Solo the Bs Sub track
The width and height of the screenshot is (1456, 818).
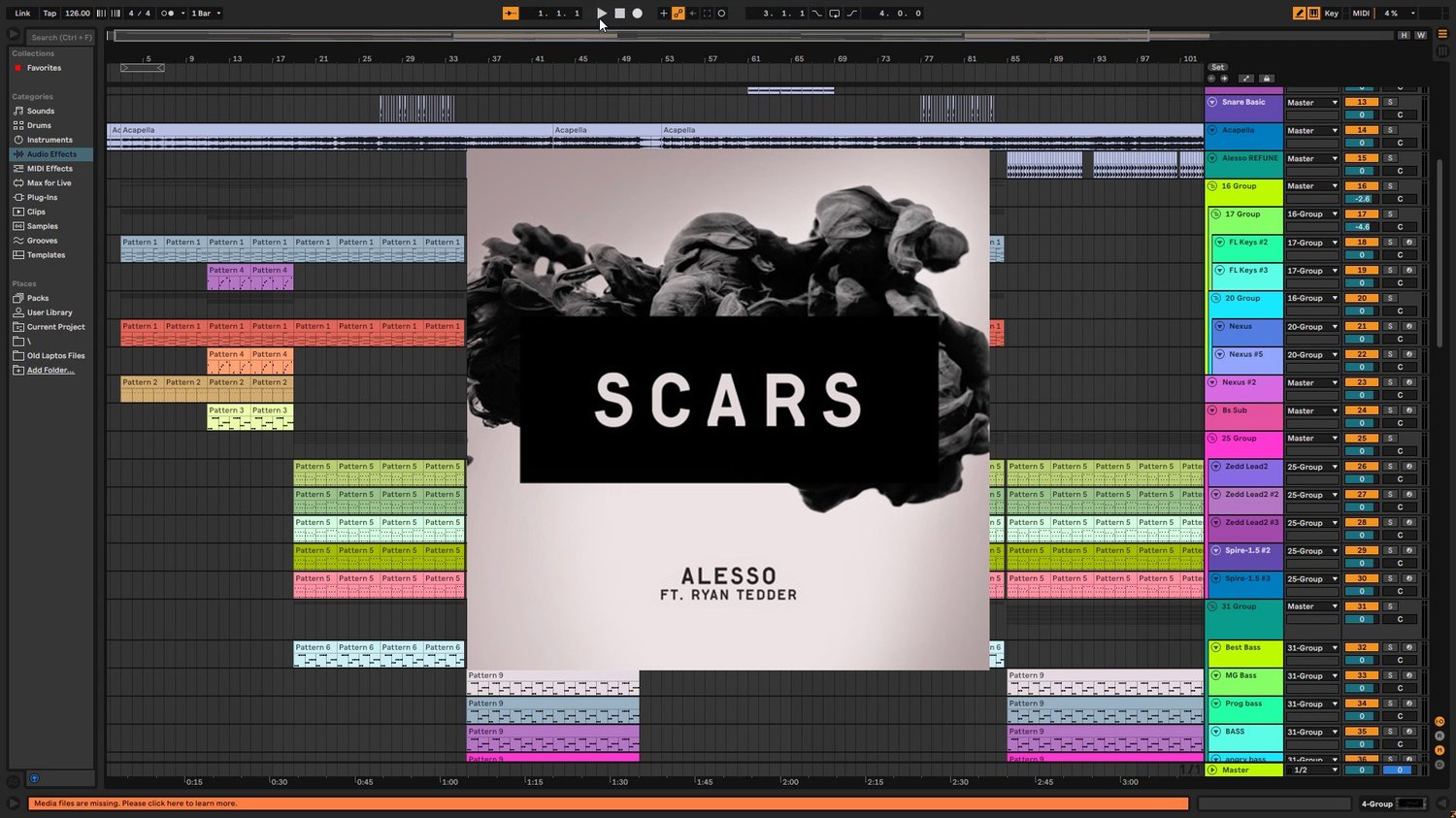pyautogui.click(x=1390, y=410)
